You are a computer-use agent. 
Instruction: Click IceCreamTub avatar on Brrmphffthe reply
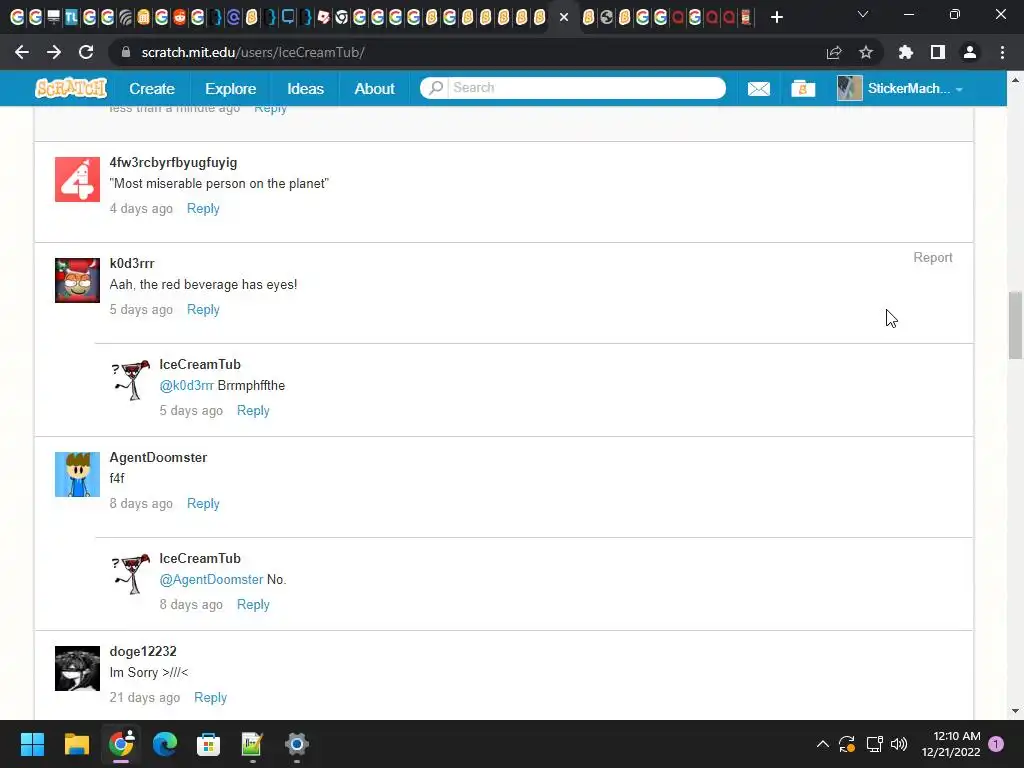click(x=130, y=380)
